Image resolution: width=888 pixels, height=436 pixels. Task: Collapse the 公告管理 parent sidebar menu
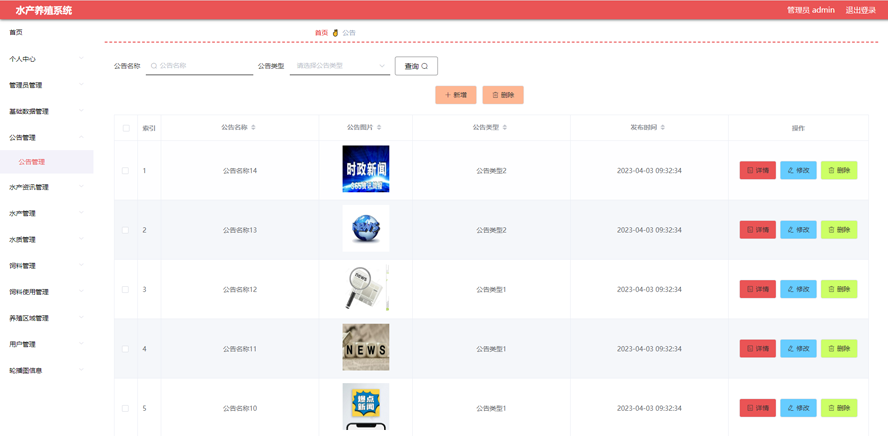(46, 138)
